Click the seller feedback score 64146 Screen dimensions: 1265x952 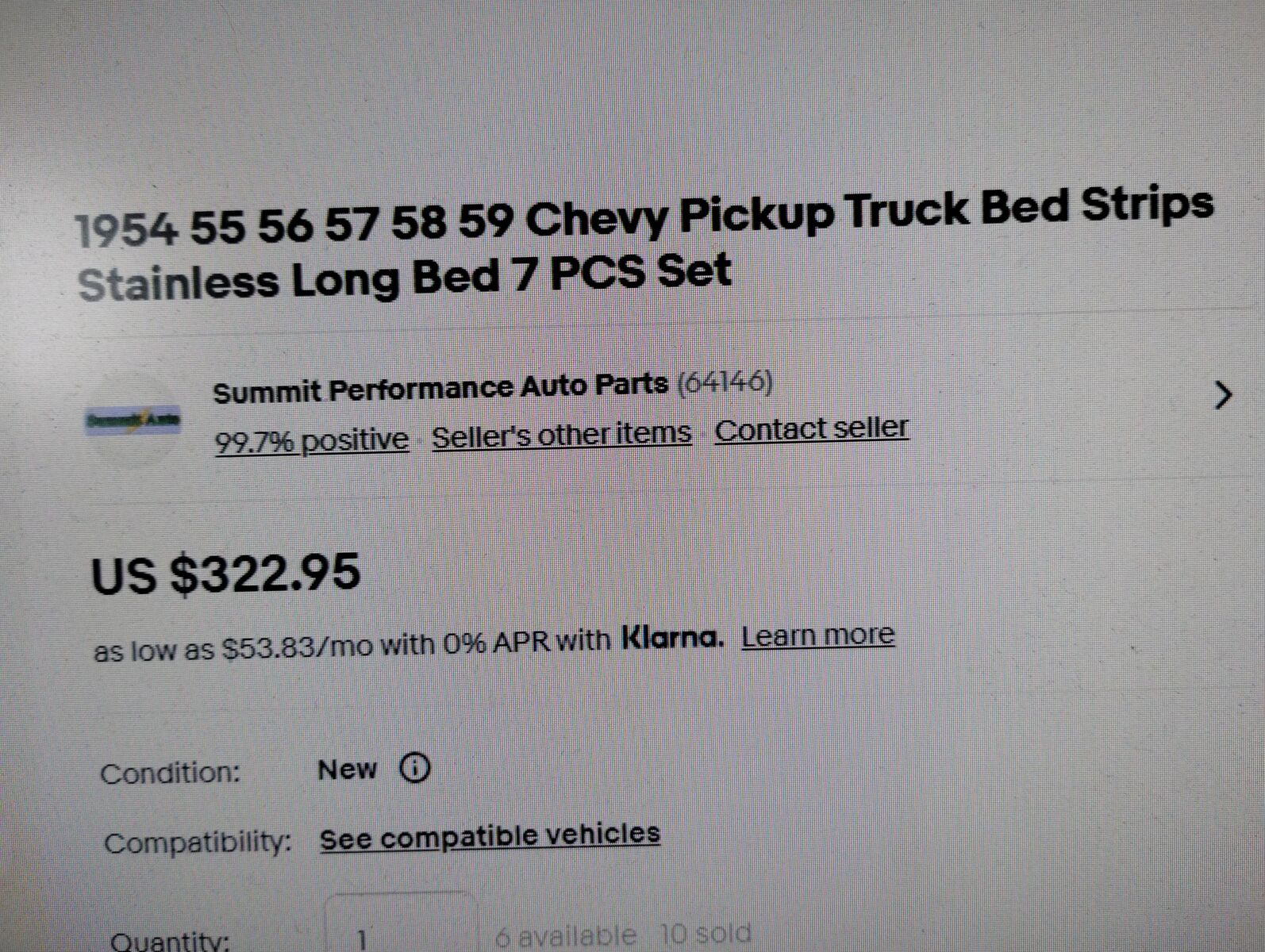(725, 382)
